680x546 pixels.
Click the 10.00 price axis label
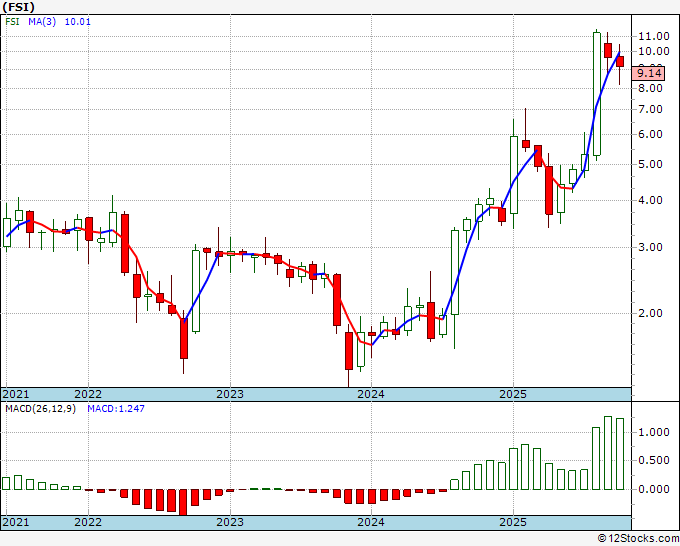pos(654,51)
